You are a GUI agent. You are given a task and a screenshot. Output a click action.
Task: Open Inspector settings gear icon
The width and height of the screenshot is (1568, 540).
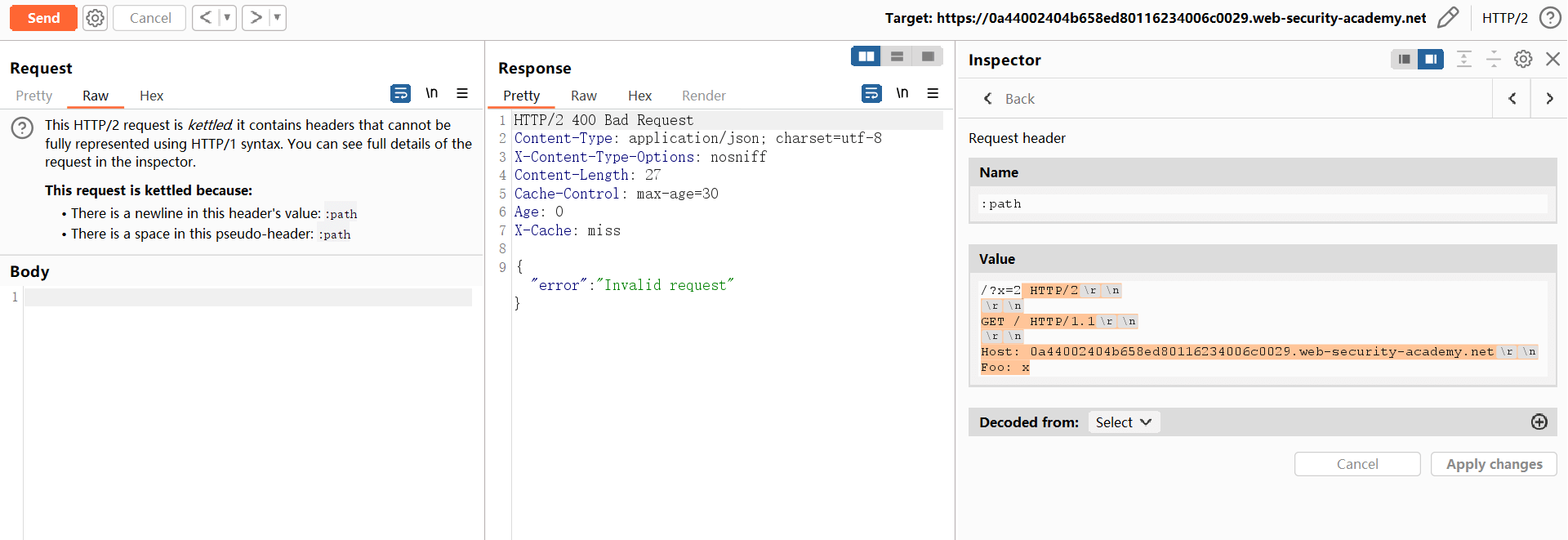click(1523, 59)
